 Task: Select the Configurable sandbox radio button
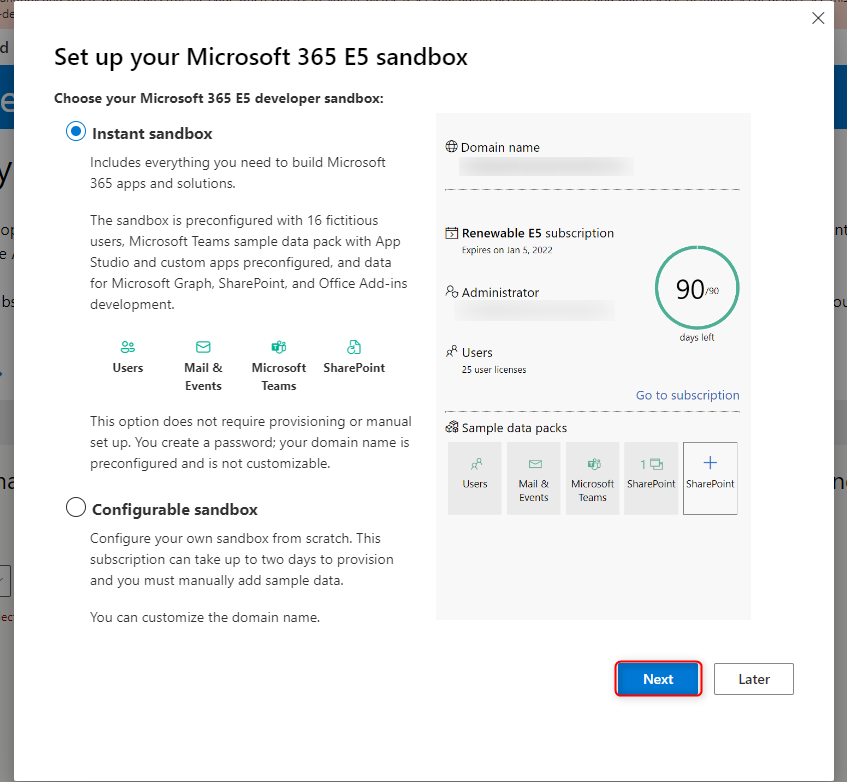pyautogui.click(x=76, y=507)
